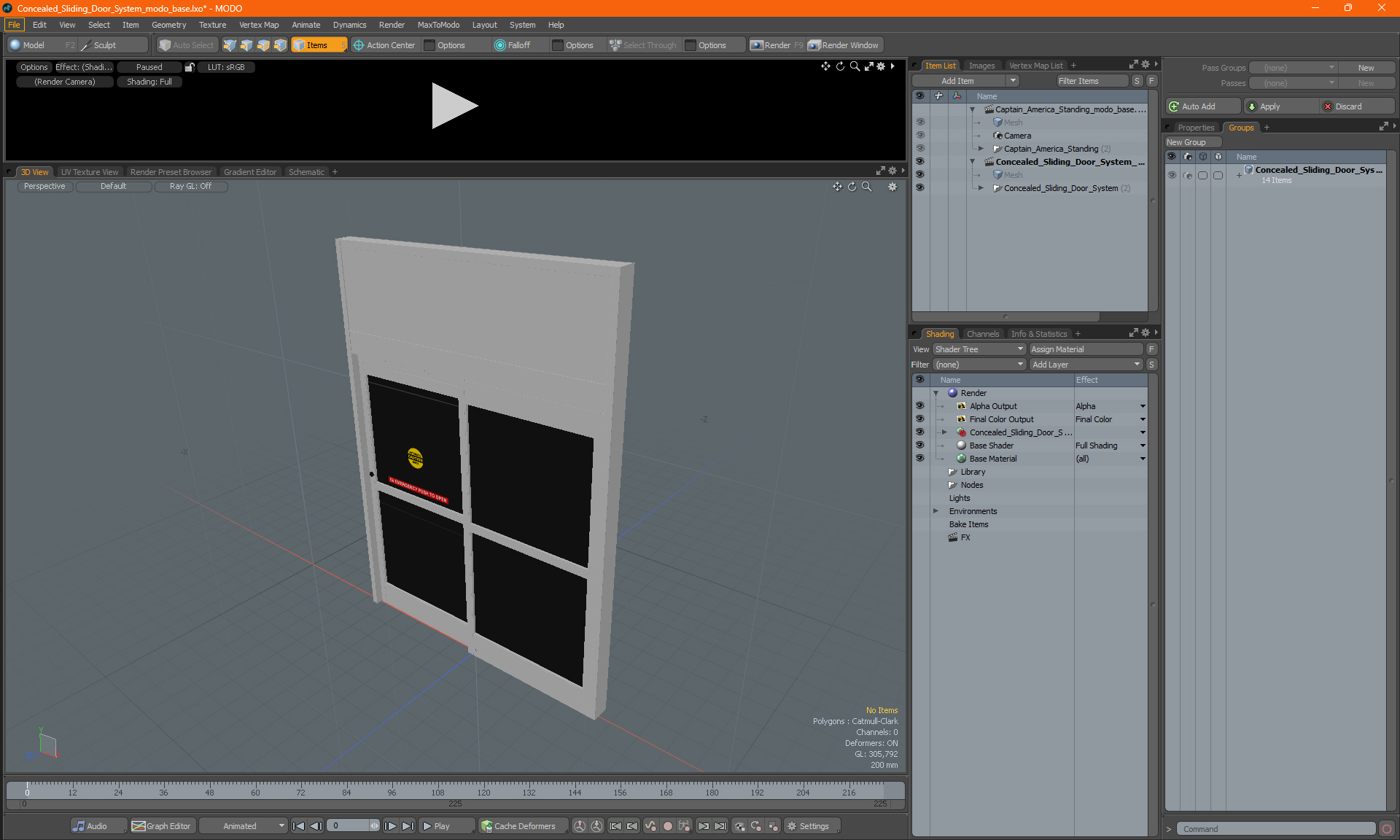Go to first frame
The width and height of the screenshot is (1400, 840).
[x=298, y=826]
